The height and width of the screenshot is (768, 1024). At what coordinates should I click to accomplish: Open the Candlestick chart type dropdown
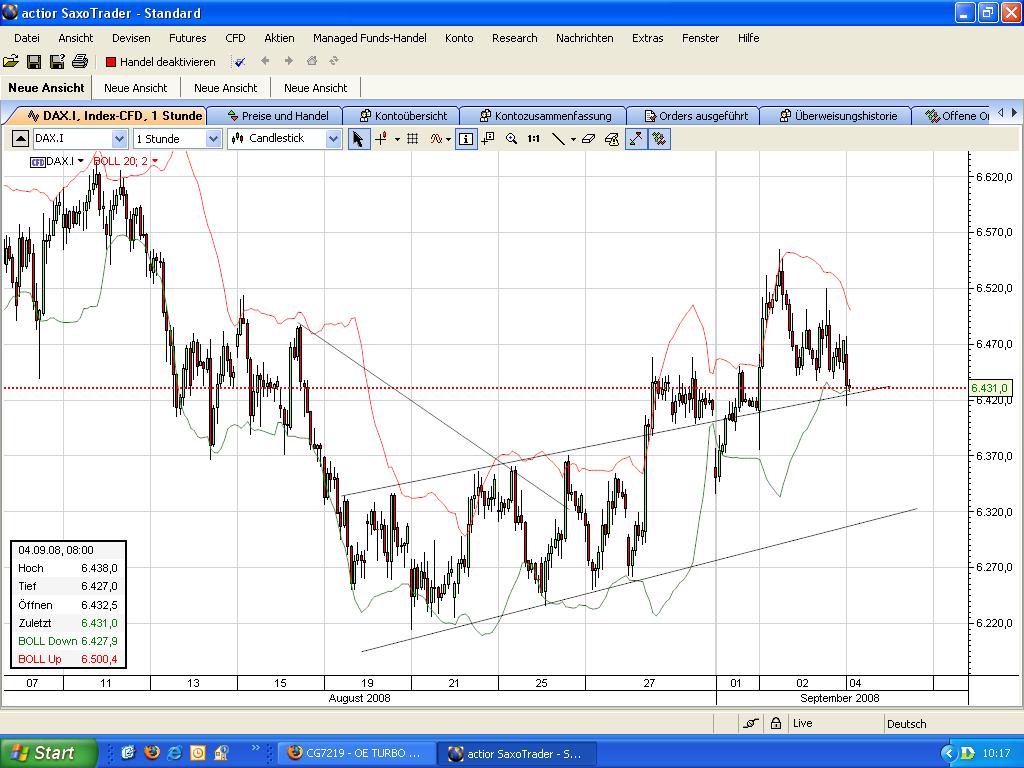[x=333, y=139]
